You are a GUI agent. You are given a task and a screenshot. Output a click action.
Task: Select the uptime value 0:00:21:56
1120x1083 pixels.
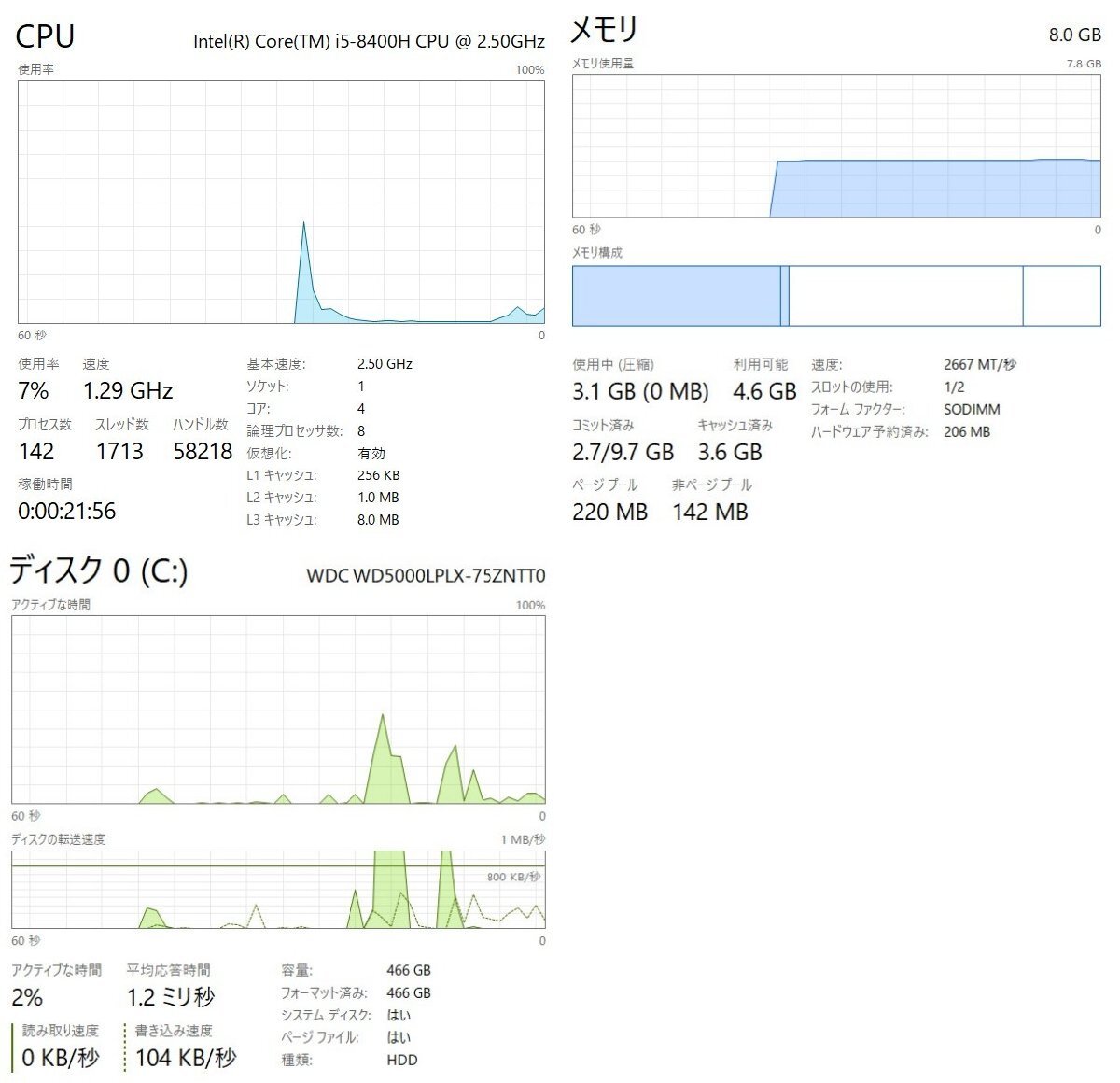(x=67, y=511)
